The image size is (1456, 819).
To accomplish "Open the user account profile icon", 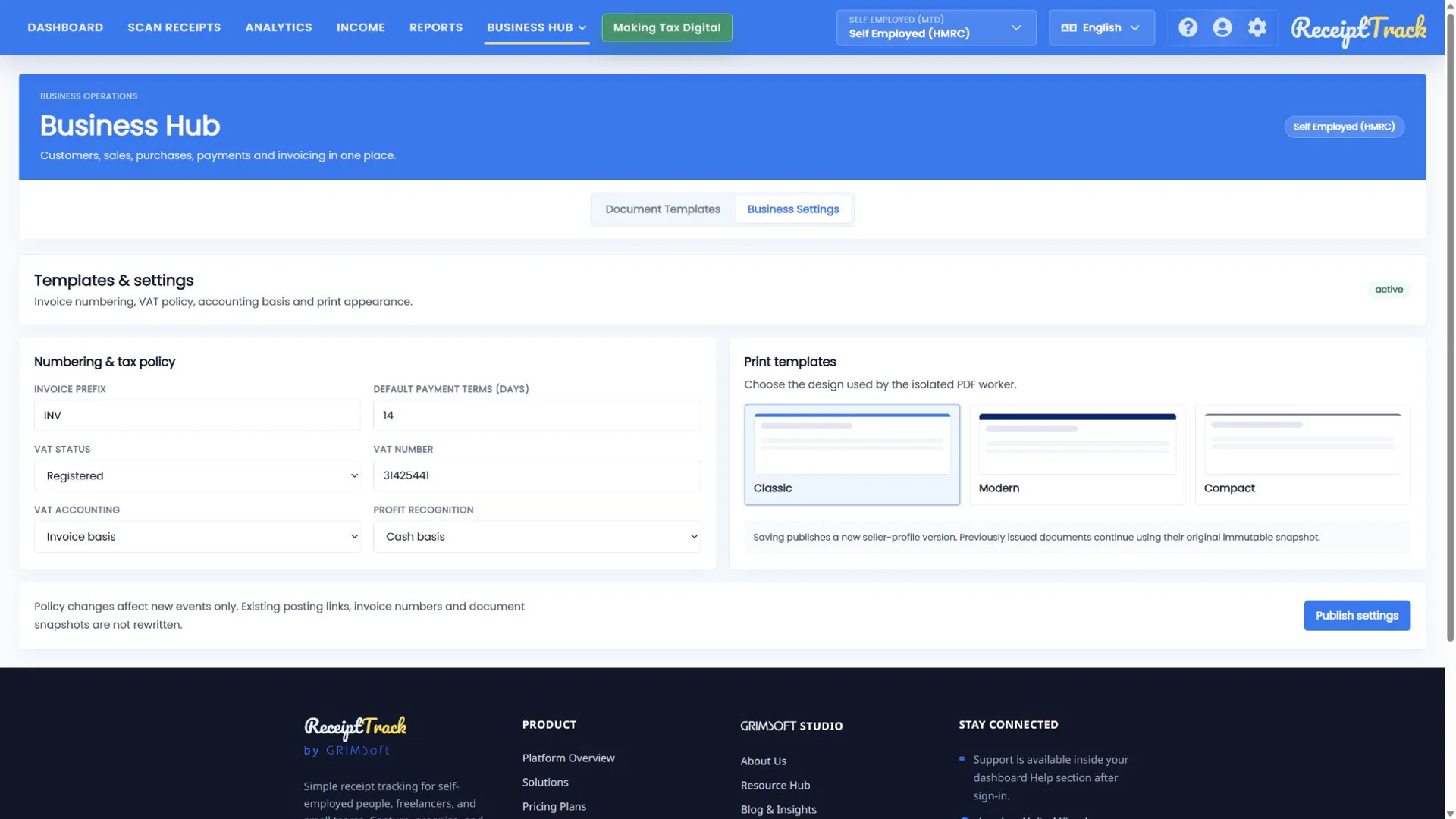I will pos(1222,28).
